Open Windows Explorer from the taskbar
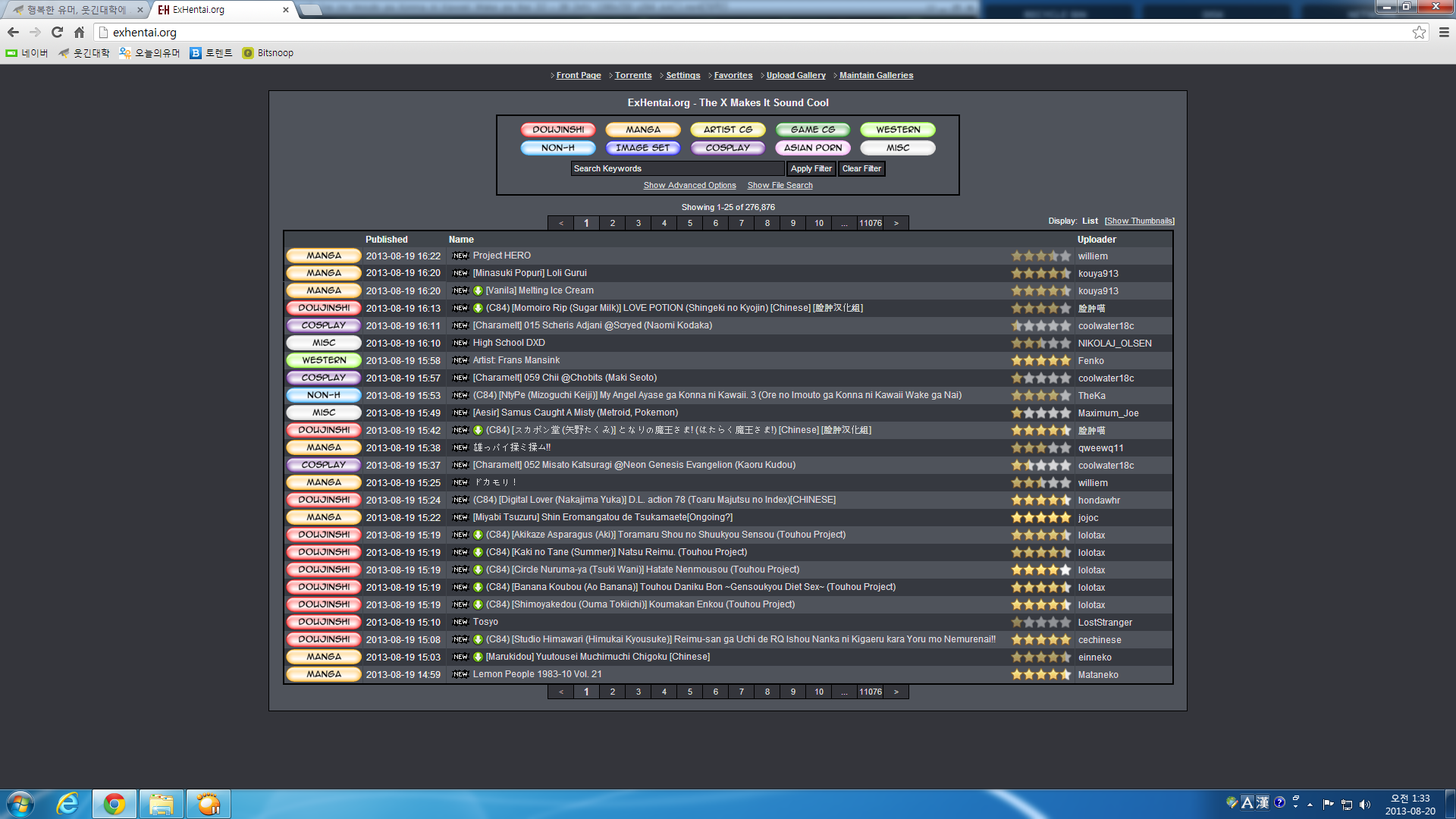The height and width of the screenshot is (819, 1456). click(x=162, y=804)
